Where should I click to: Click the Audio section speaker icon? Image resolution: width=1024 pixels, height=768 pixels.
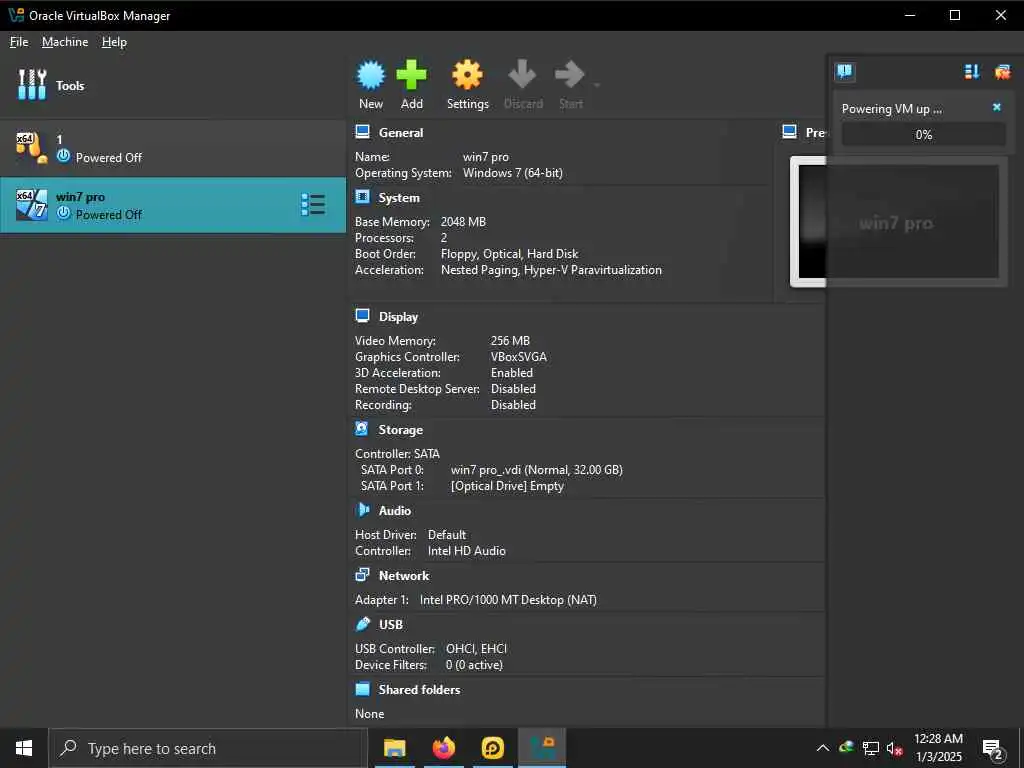coord(362,509)
